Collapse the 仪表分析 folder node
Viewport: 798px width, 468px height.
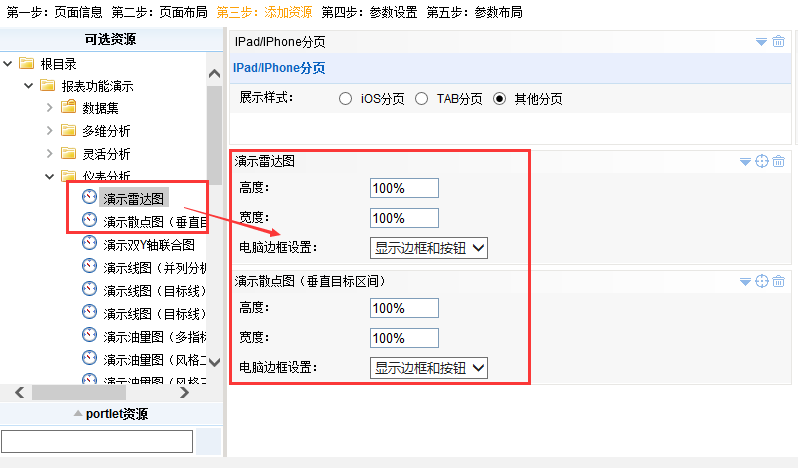point(49,177)
